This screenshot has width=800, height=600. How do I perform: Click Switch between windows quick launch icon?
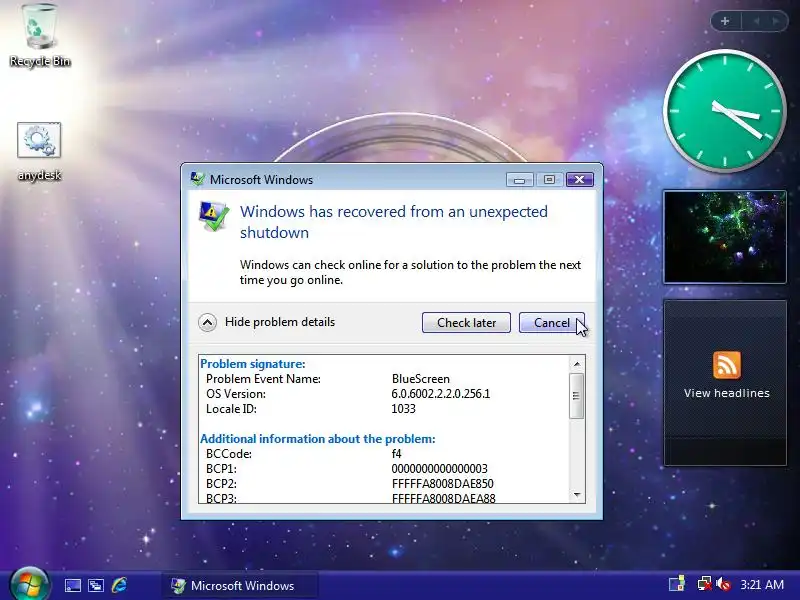click(96, 585)
